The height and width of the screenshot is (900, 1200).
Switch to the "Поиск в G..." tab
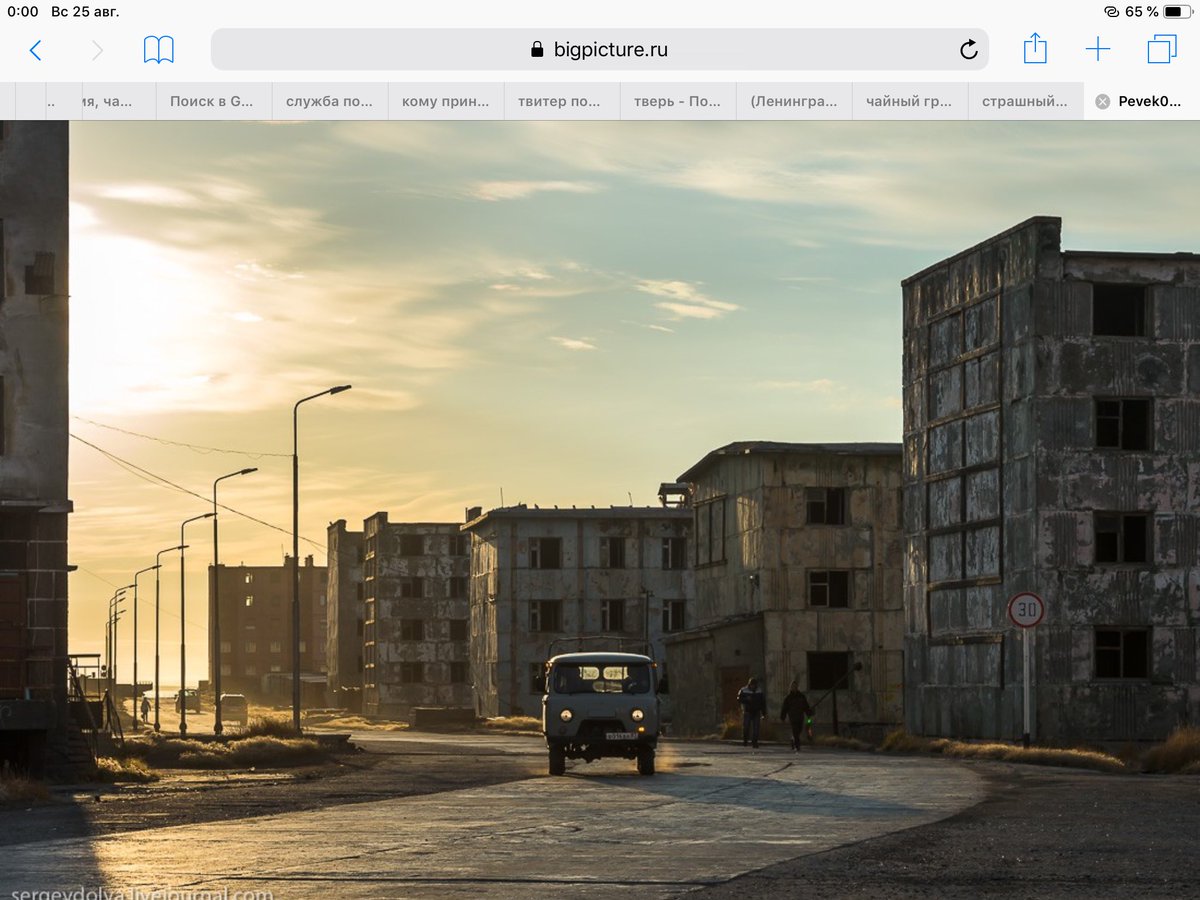[x=212, y=101]
